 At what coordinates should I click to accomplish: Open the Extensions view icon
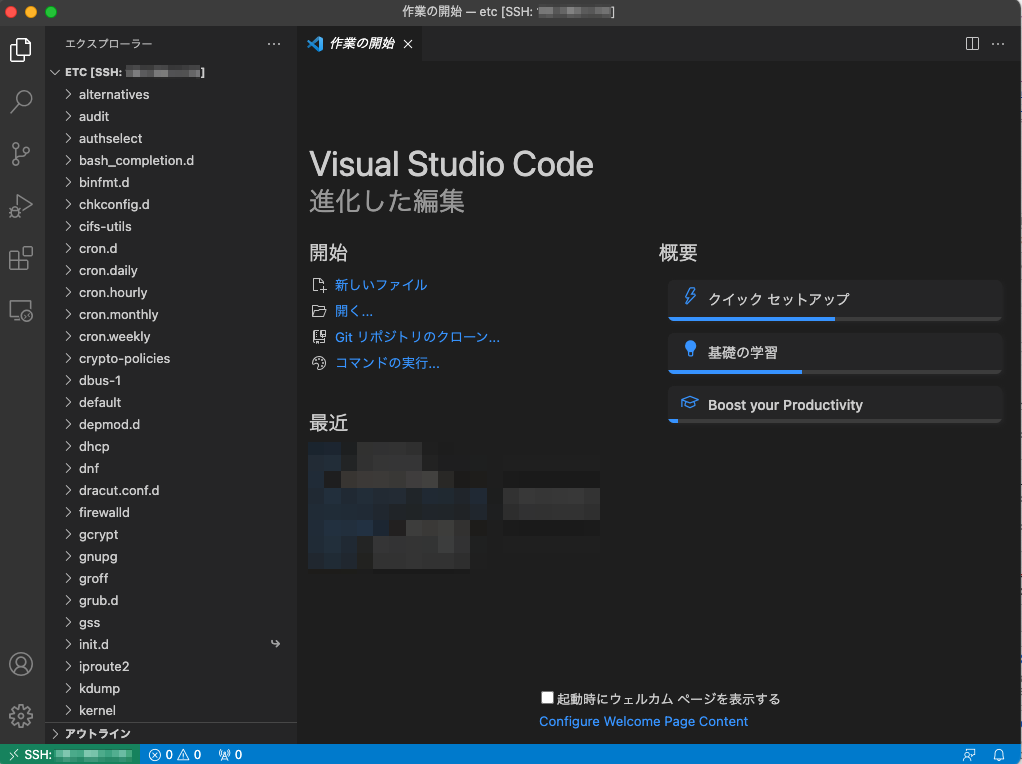[x=21, y=258]
